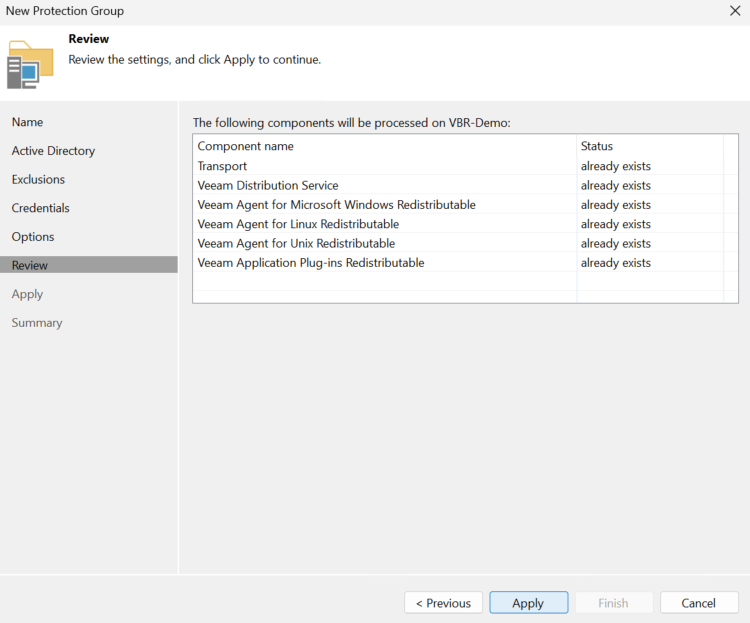Viewport: 750px width, 623px height.
Task: Click the protection group folder icon
Action: 30,65
